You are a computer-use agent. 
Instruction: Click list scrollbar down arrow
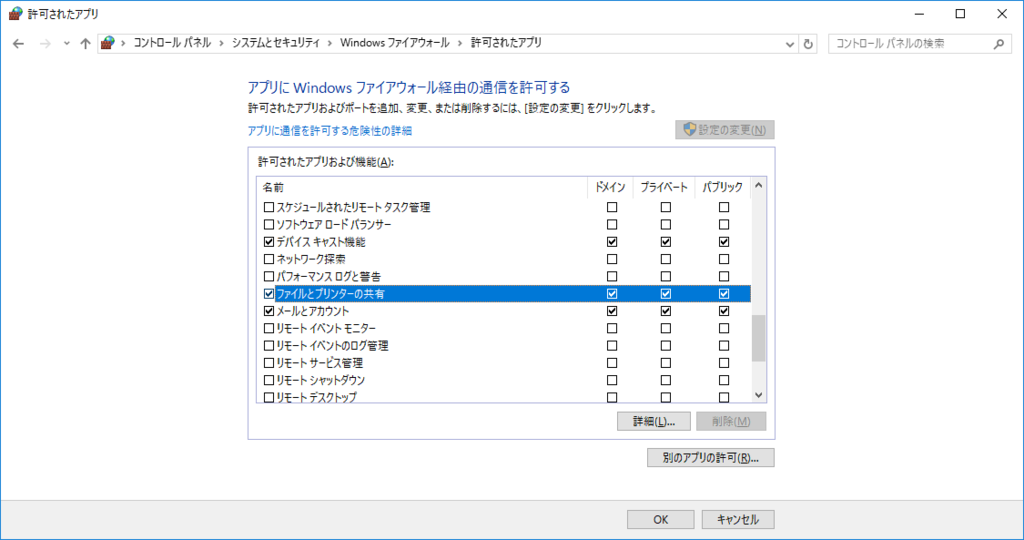758,394
